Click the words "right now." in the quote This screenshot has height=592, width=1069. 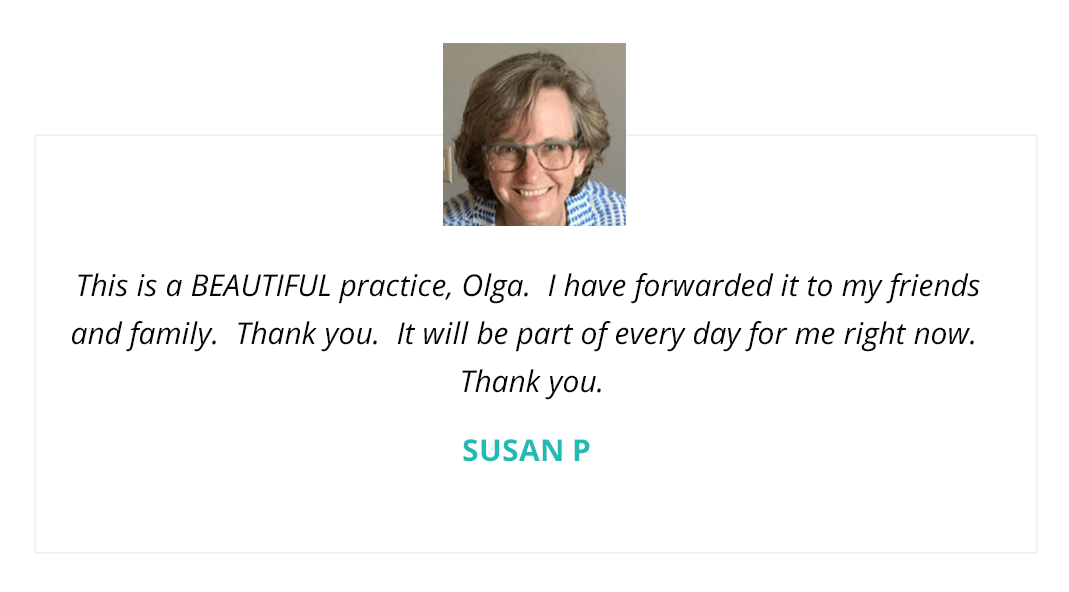tap(909, 335)
